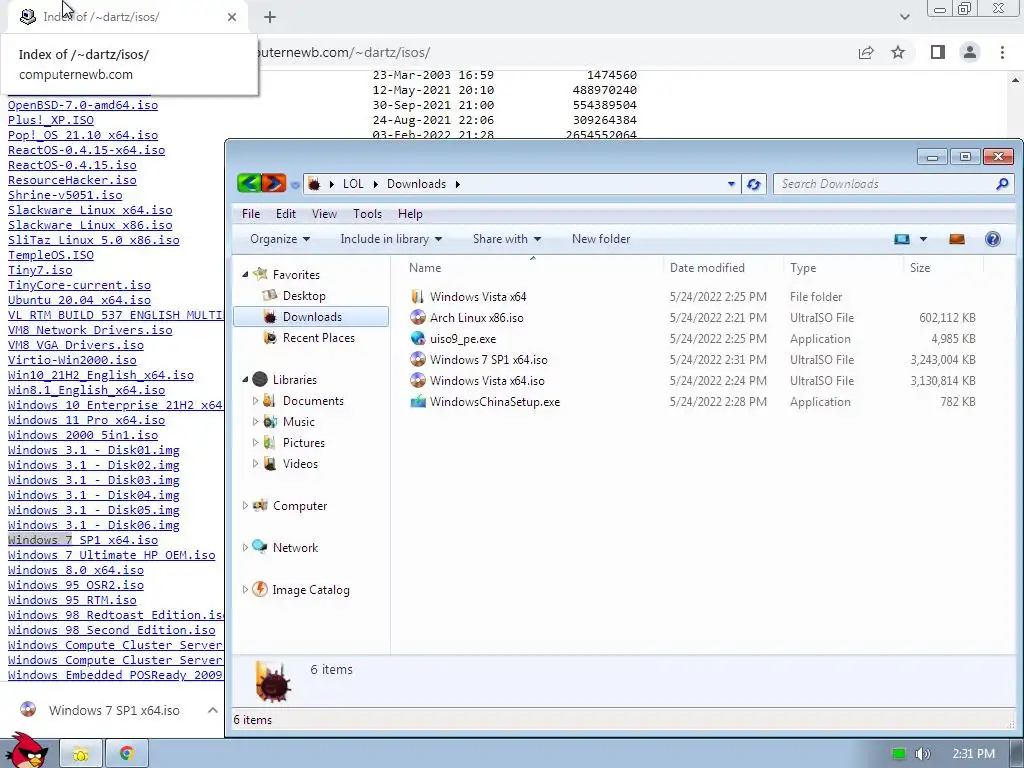Click the Explorer forward arrow button

pos(274,184)
